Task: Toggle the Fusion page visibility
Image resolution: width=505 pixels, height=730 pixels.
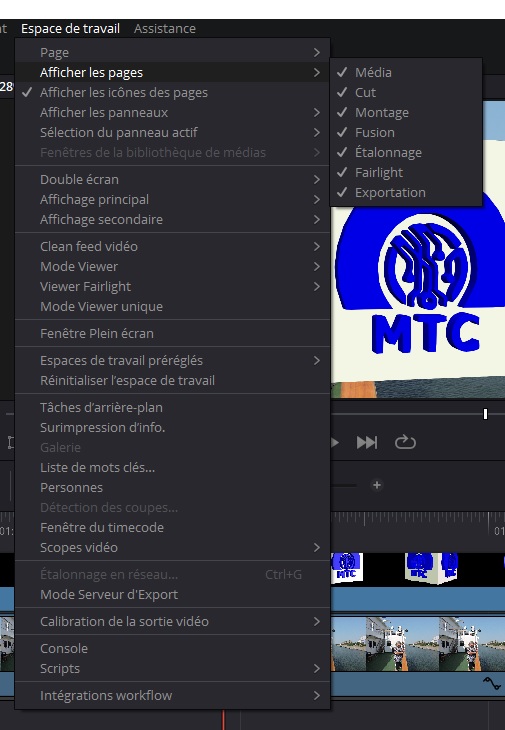Action: [x=406, y=133]
